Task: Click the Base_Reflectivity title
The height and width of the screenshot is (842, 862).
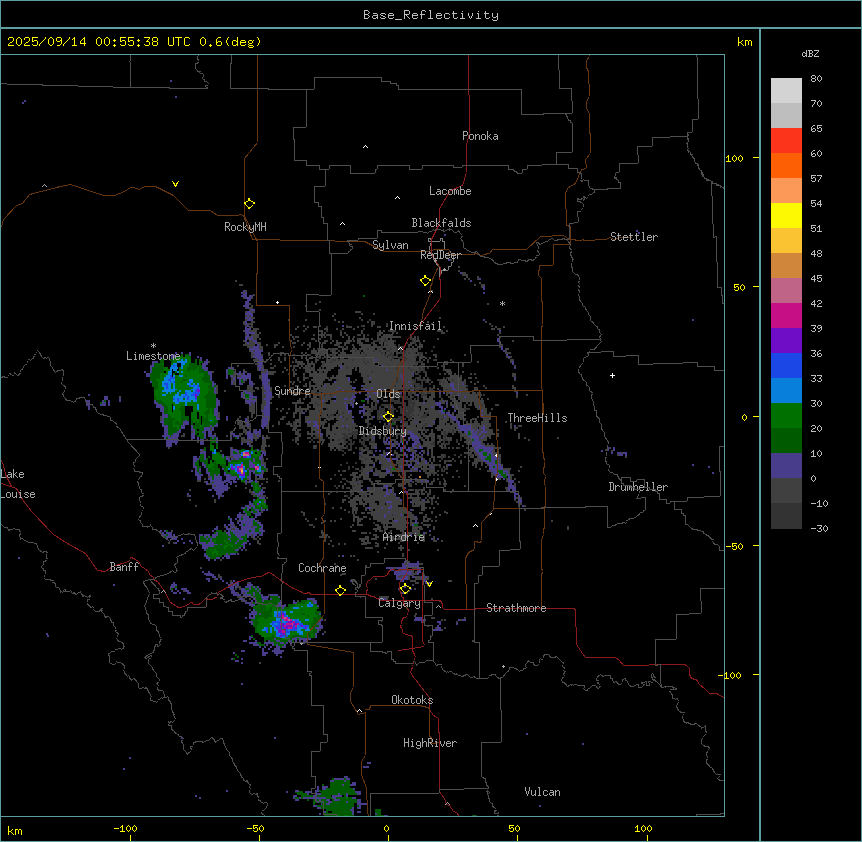Action: pyautogui.click(x=431, y=15)
